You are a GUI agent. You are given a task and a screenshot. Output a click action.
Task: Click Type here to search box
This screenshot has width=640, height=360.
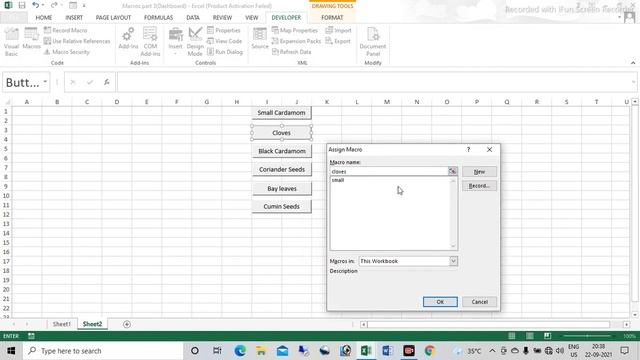(103, 351)
